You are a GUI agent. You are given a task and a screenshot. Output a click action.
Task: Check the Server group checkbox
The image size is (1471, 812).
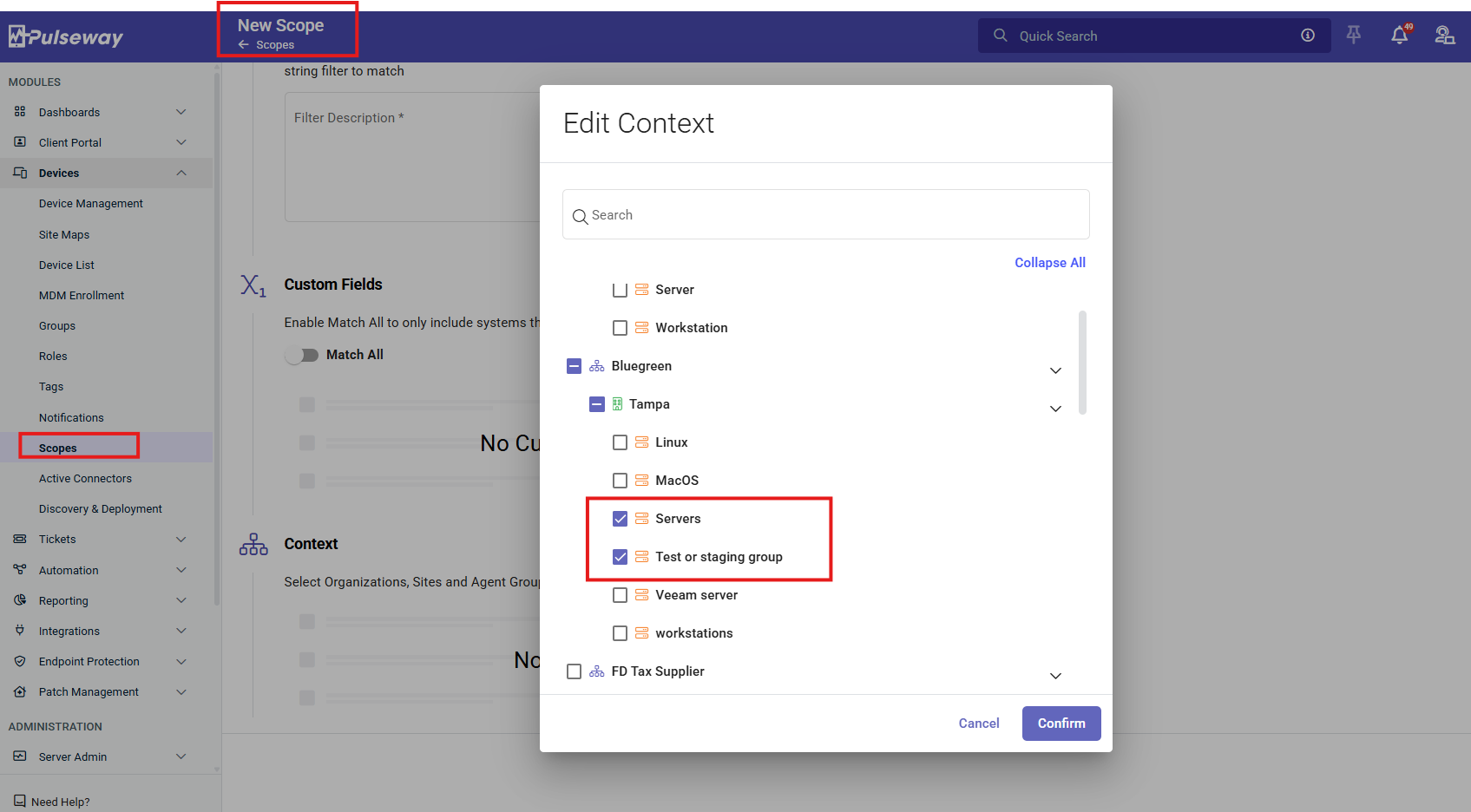point(620,290)
